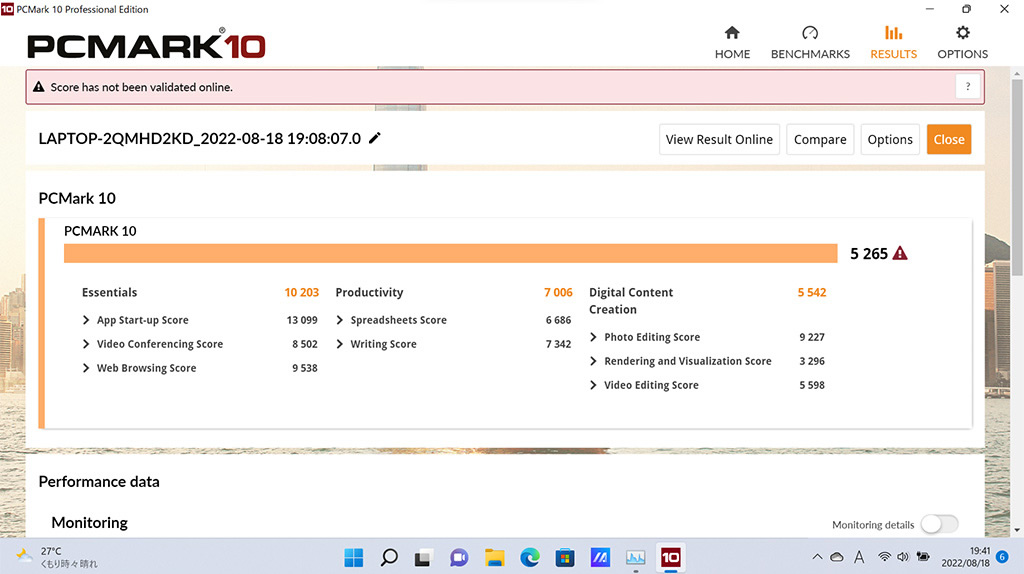Switch to the Results tab
Screen dimensions: 1024x574
click(893, 42)
